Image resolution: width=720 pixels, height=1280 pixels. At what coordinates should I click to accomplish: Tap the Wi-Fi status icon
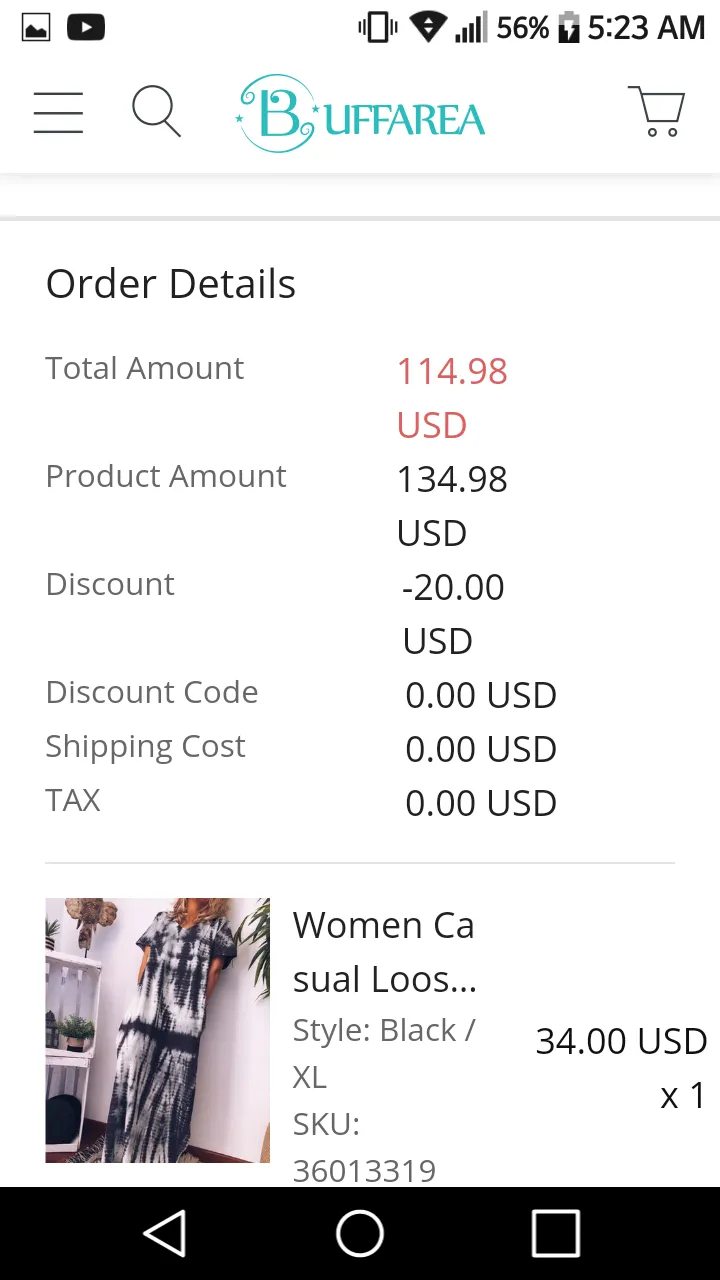(x=429, y=28)
